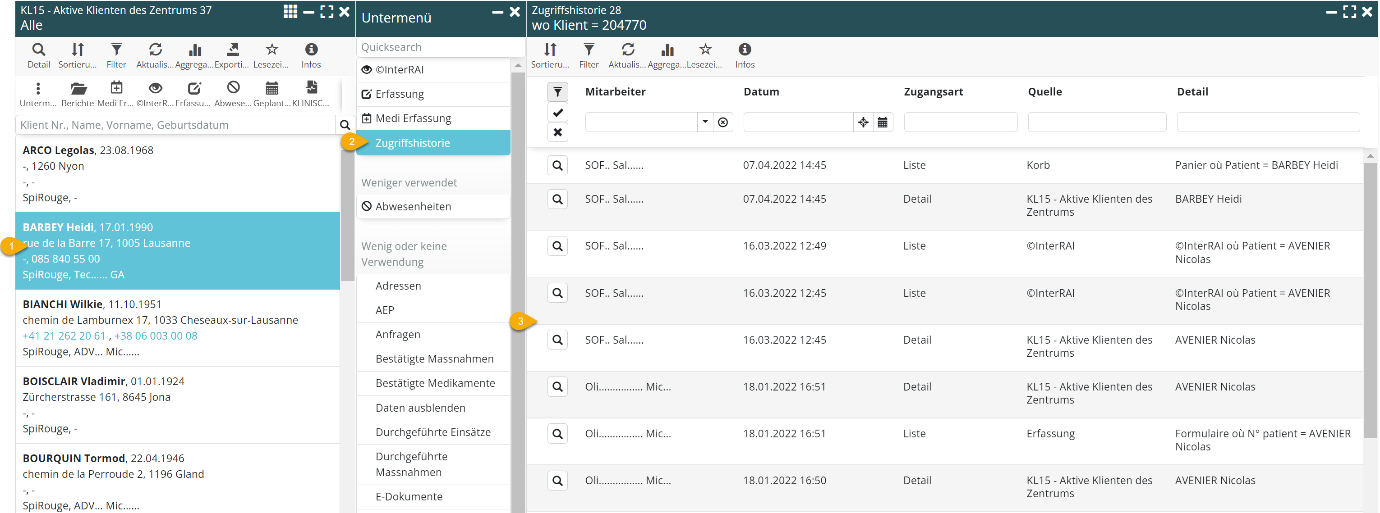Screen dimensions: 1380x513
Task: Open Berichte folder icon in the client toolbar
Action: [78, 88]
